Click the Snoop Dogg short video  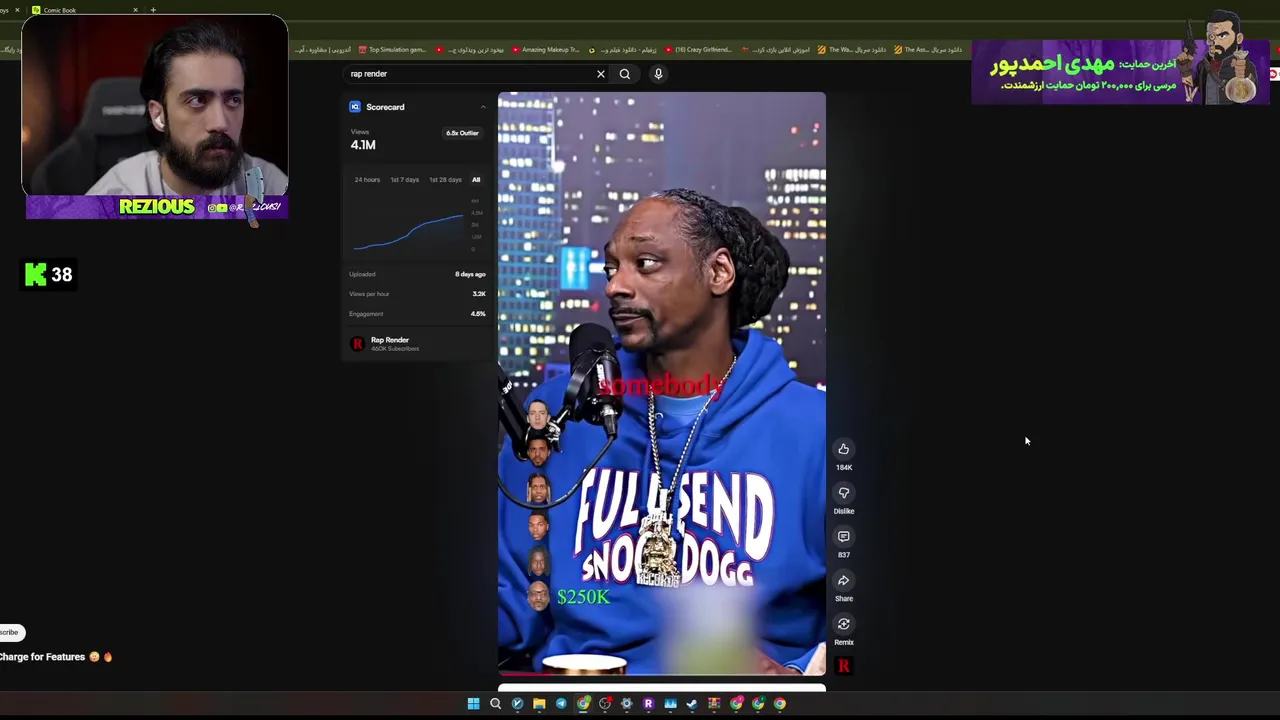pos(662,384)
